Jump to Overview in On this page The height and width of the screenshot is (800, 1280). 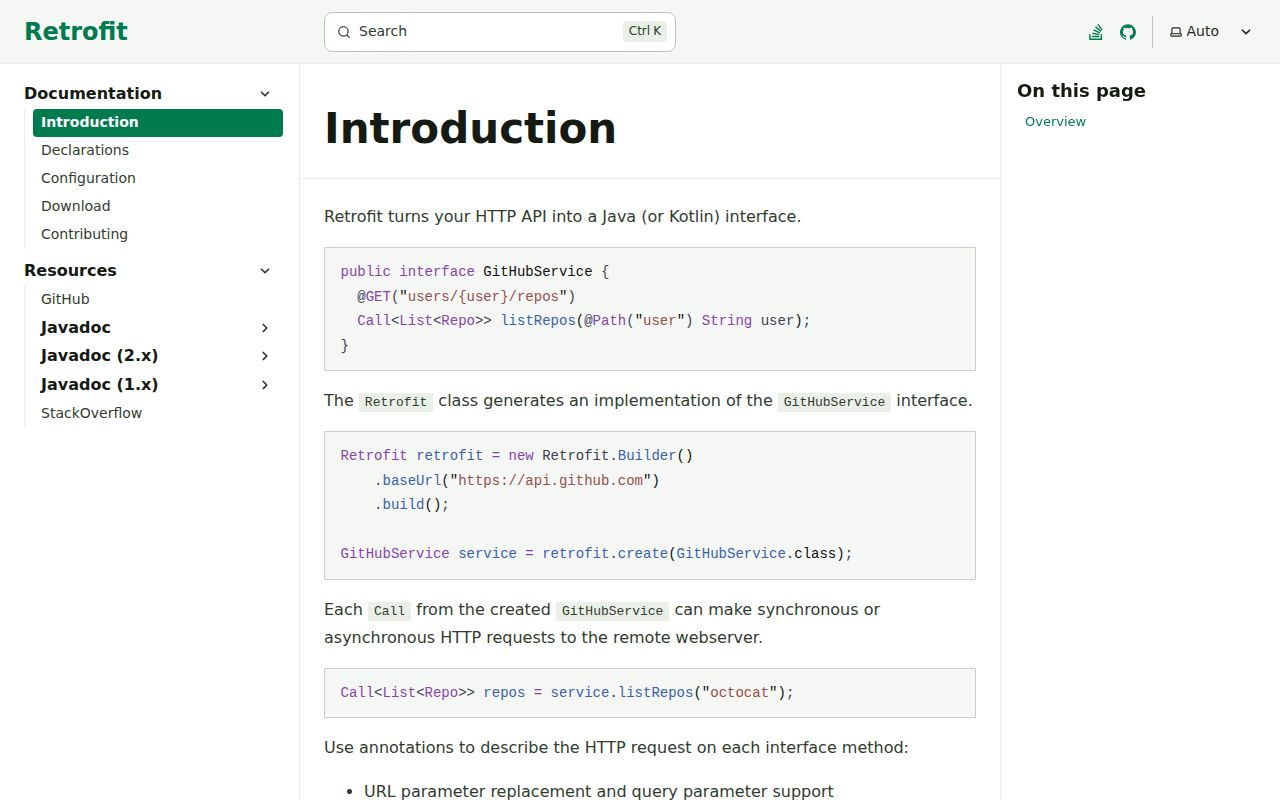[x=1055, y=122]
